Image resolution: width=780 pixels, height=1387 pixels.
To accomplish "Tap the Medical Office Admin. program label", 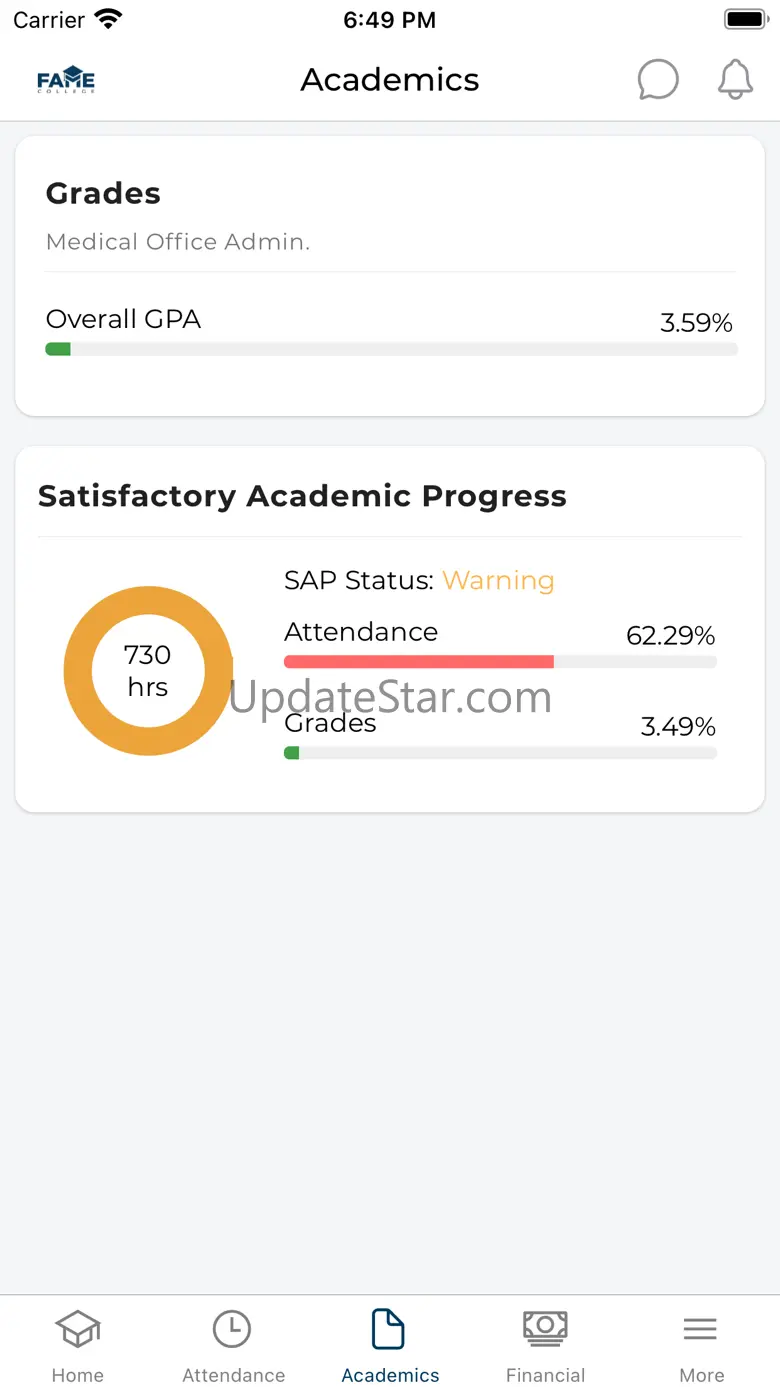I will [x=178, y=242].
